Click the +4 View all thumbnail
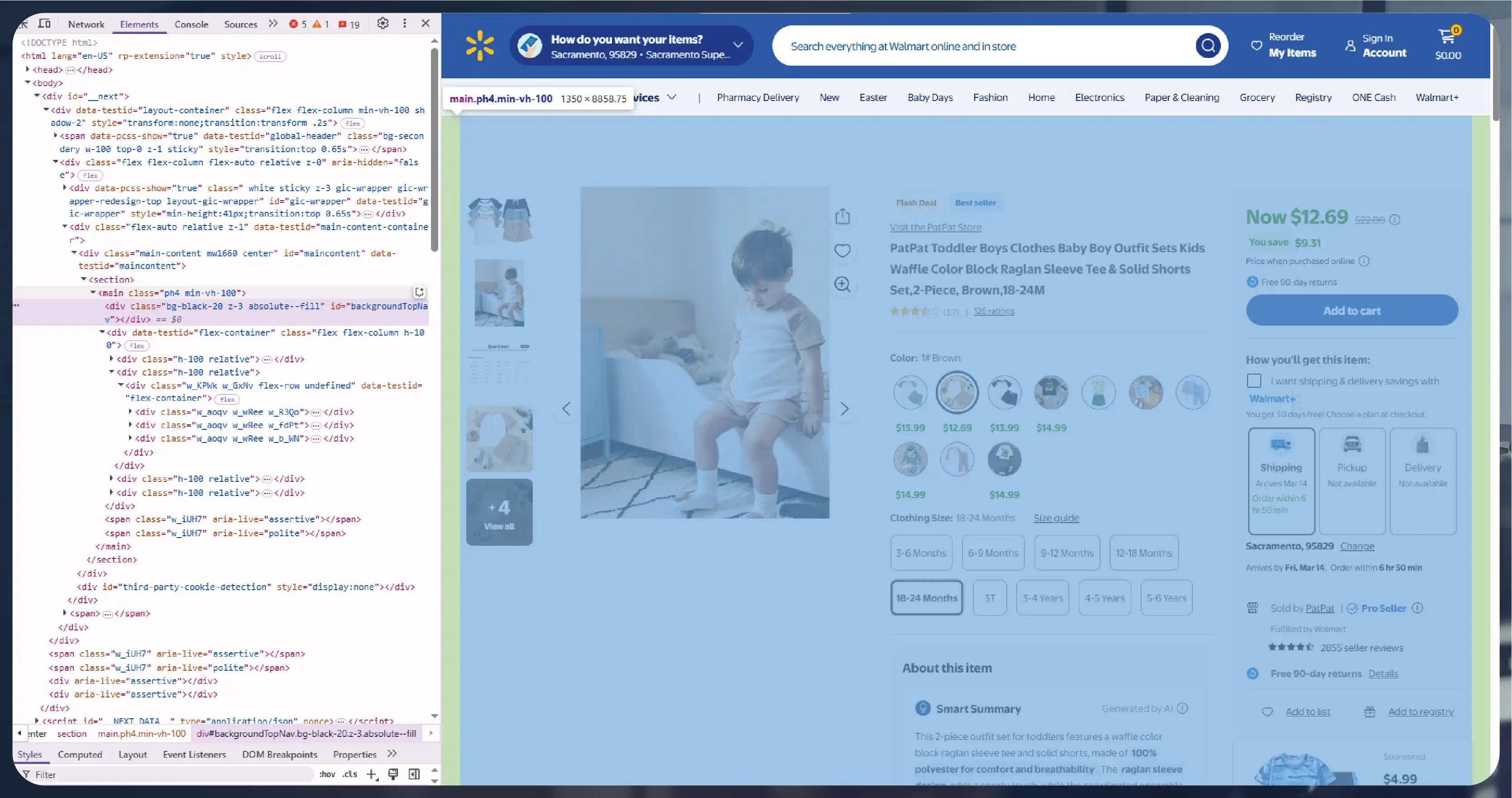This screenshot has width=1512, height=798. (x=499, y=512)
